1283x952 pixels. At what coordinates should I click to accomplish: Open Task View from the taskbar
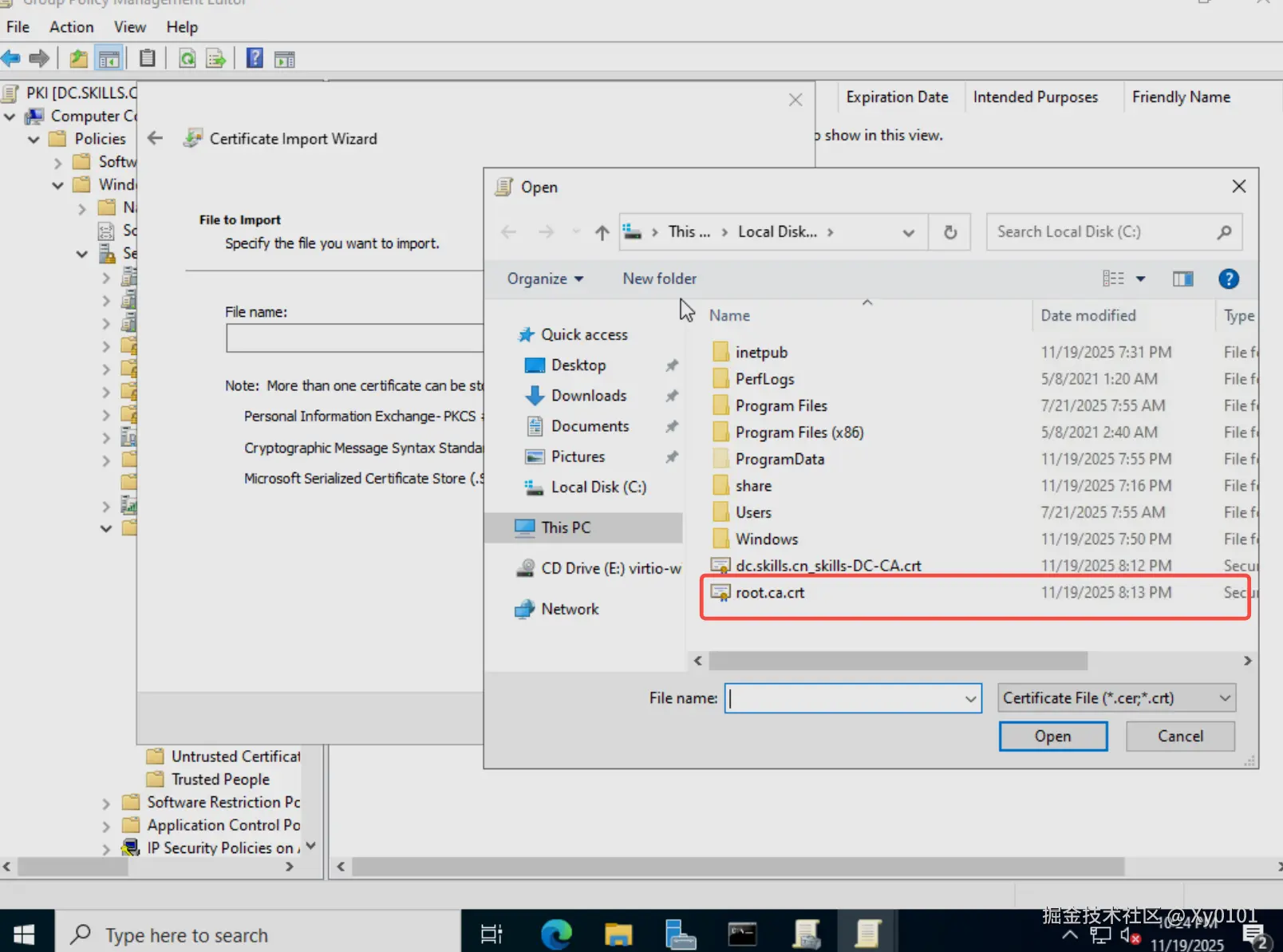491,934
